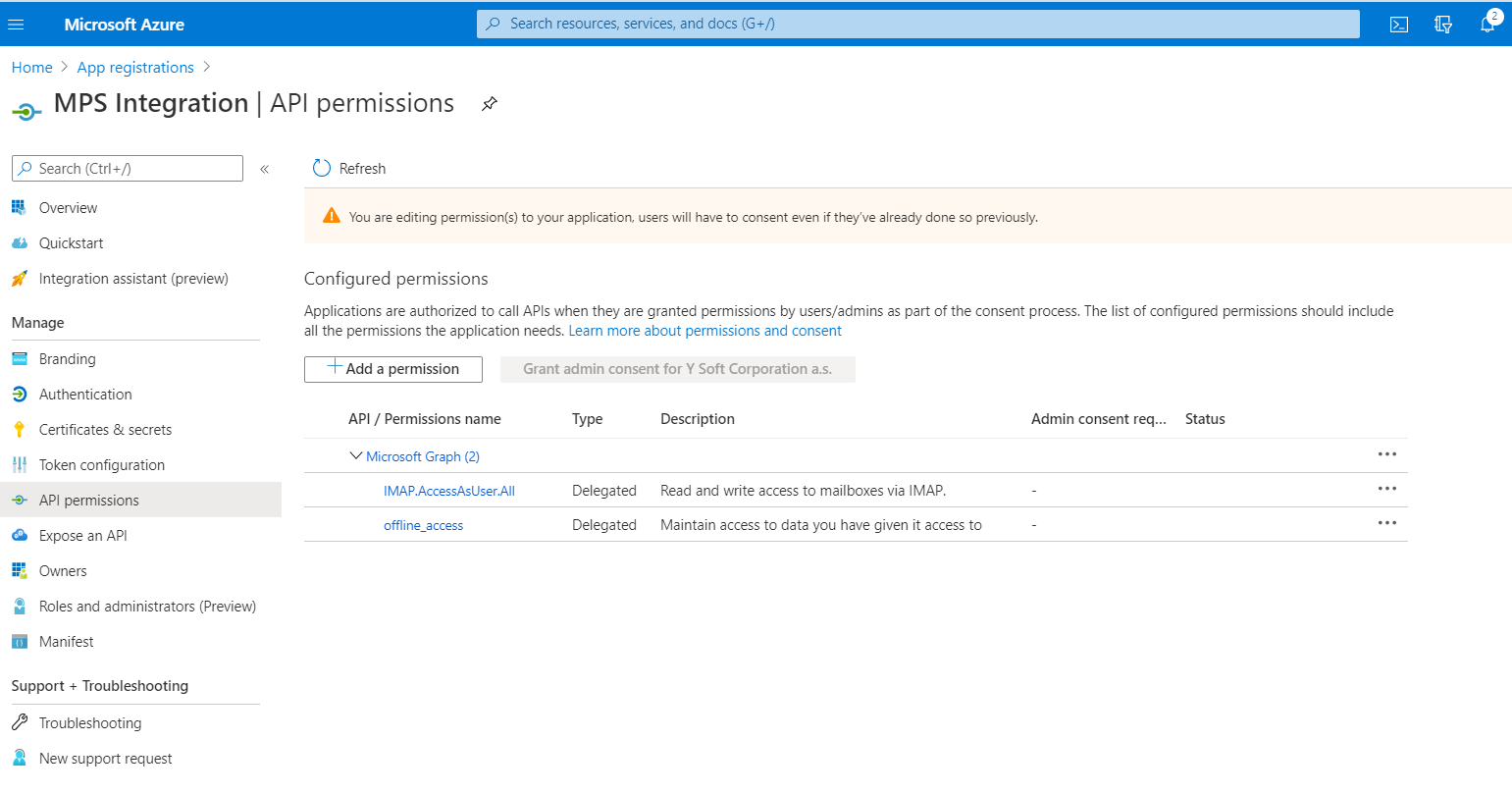This screenshot has width=1512, height=794.
Task: Open the Manifest sidebar item
Action: pos(66,642)
